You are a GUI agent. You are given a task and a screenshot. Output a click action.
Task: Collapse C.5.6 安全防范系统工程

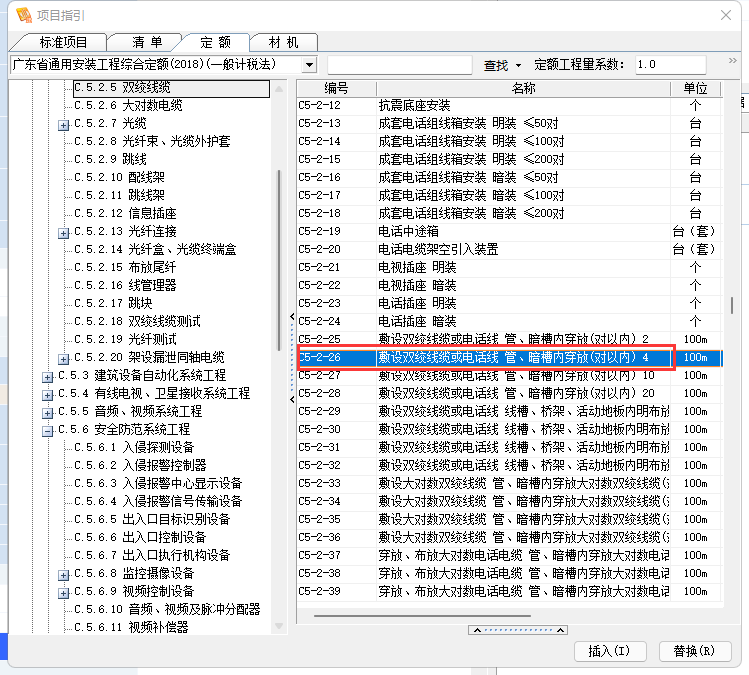(47, 431)
